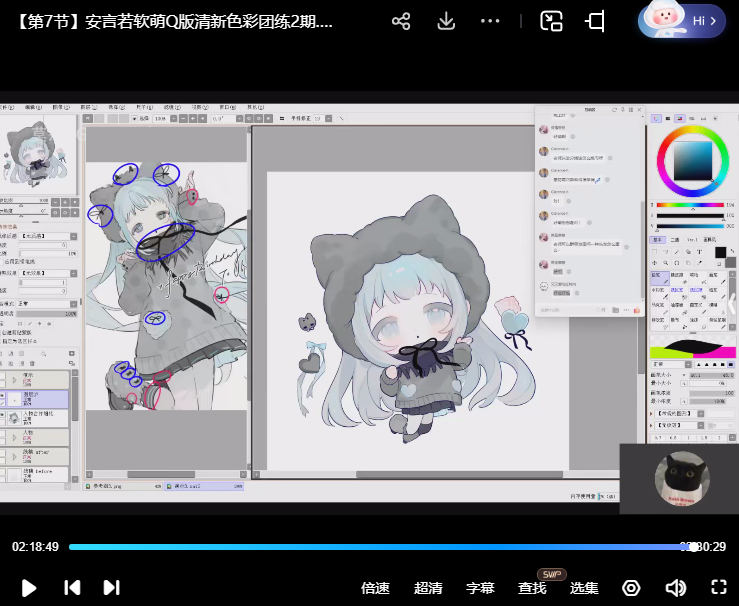739x606 pixels.
Task: Click the share icon in the top bar
Action: 401,21
